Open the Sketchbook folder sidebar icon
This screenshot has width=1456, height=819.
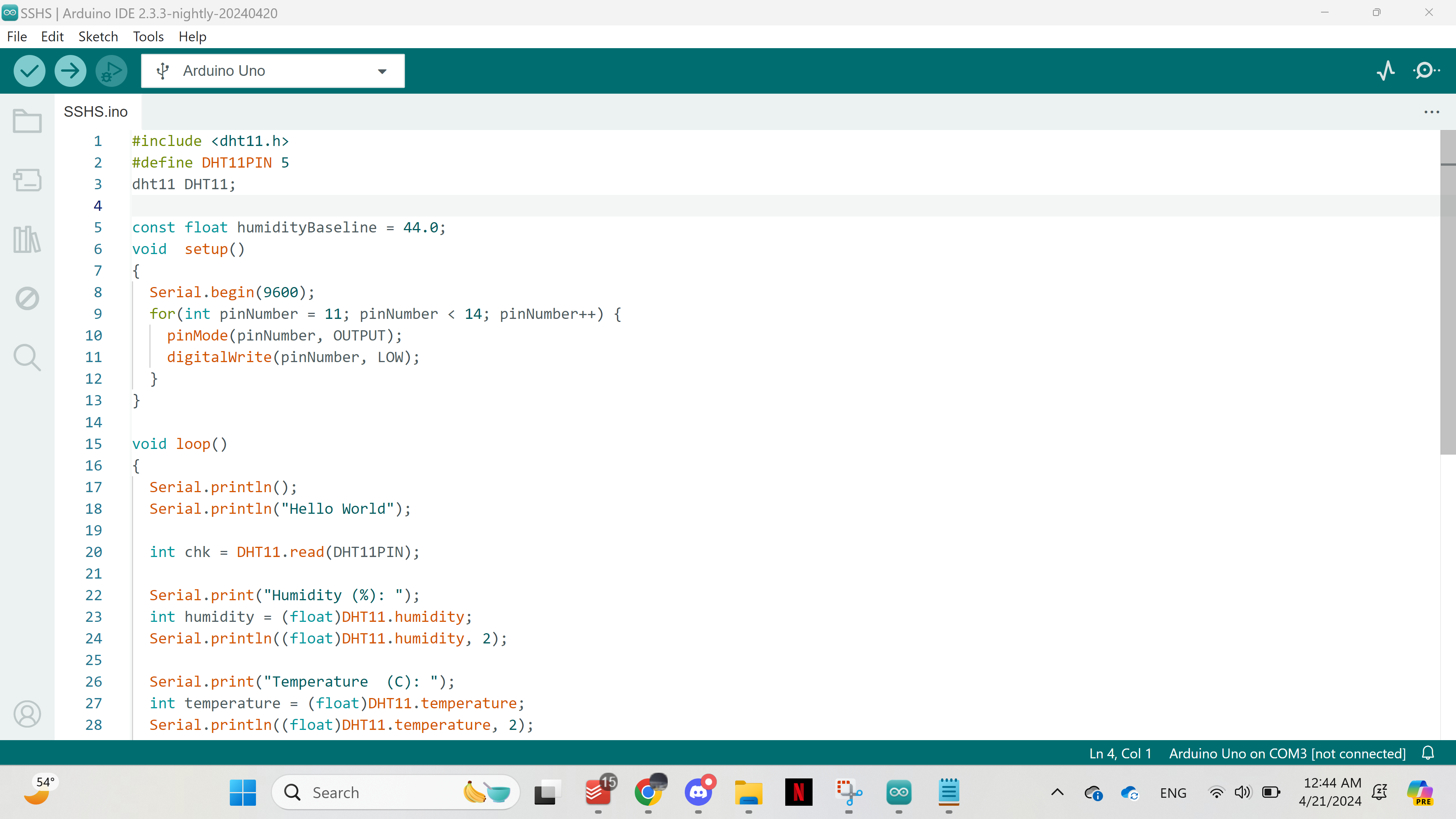click(27, 121)
